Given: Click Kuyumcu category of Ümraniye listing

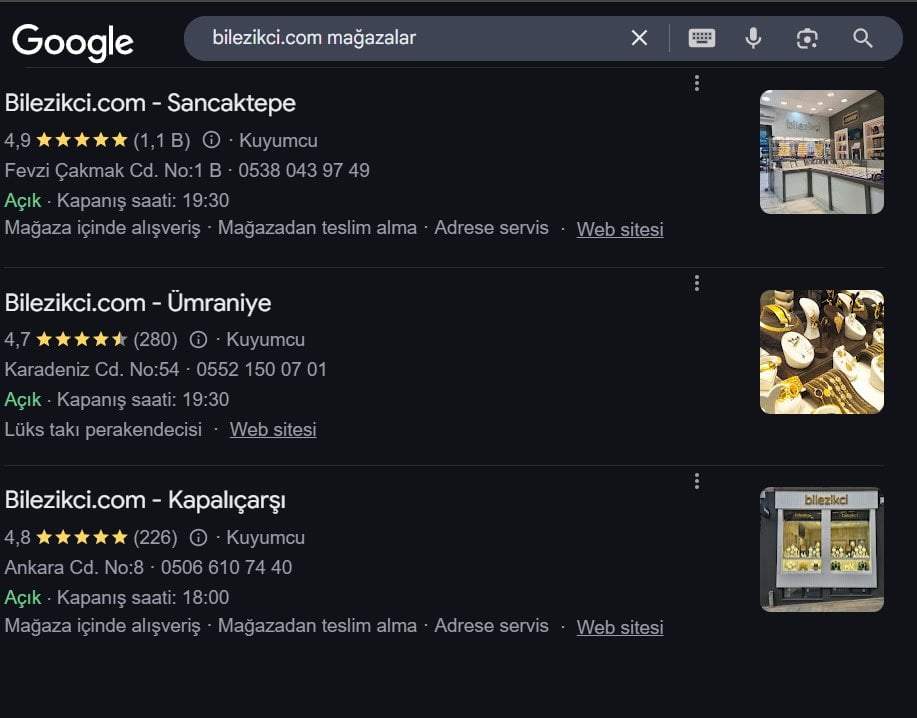Looking at the screenshot, I should coord(266,339).
